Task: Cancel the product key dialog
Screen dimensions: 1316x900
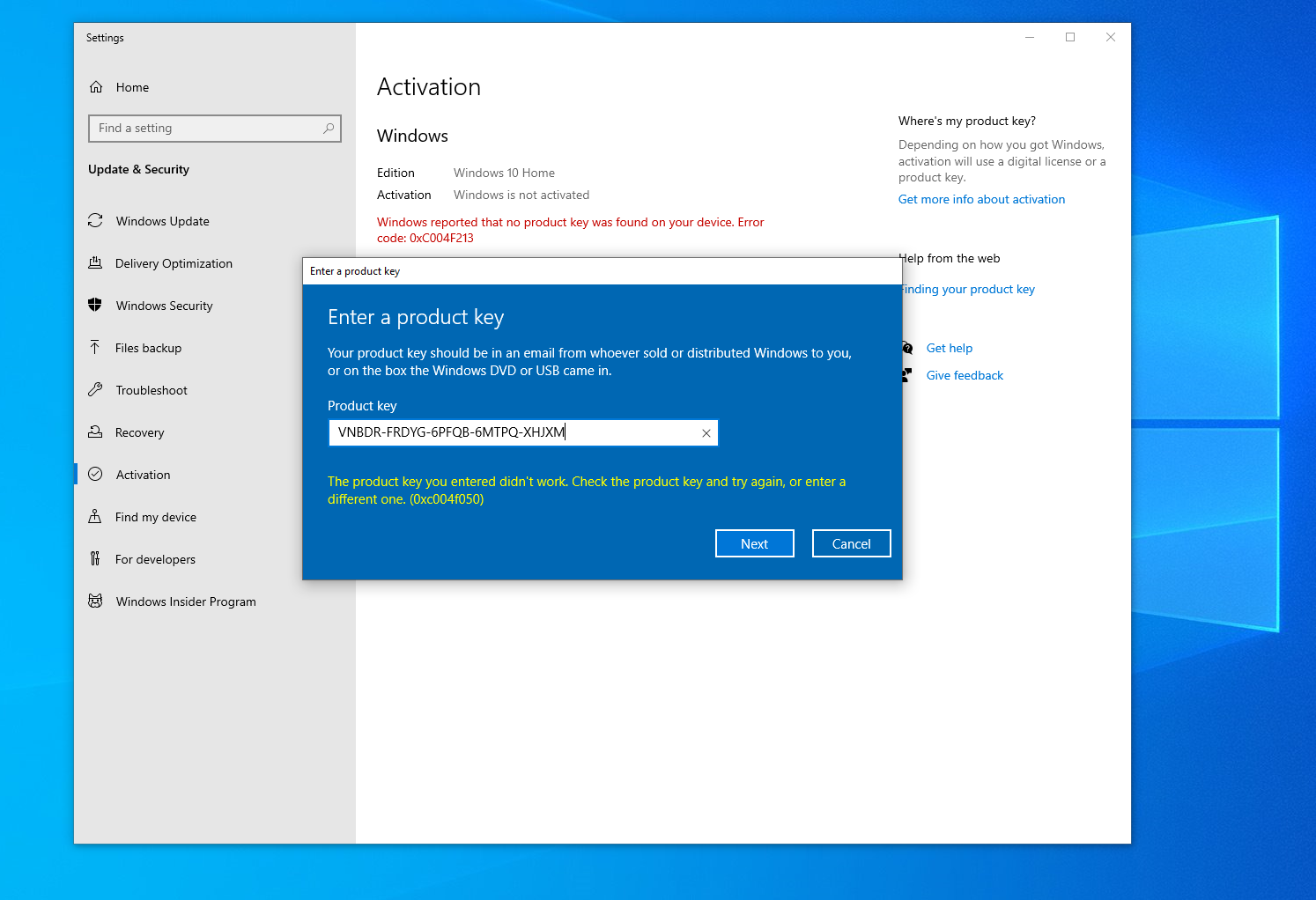Action: [x=852, y=543]
